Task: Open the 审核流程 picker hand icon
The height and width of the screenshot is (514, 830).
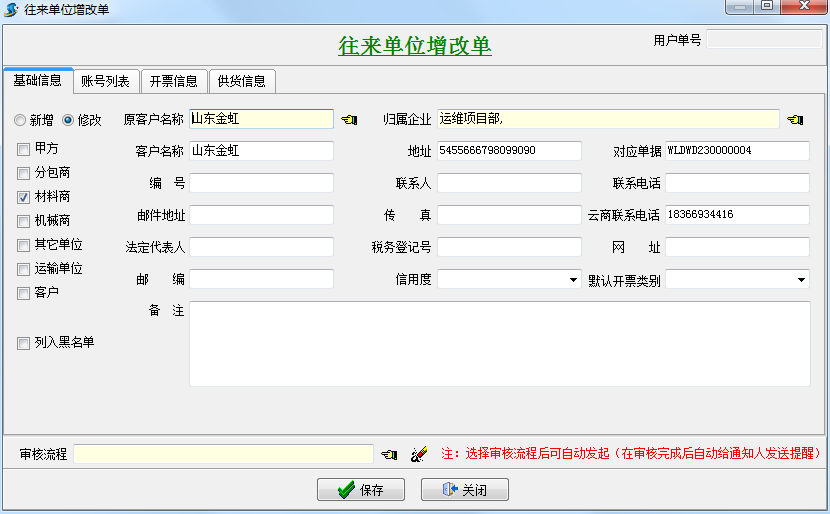Action: (389, 454)
